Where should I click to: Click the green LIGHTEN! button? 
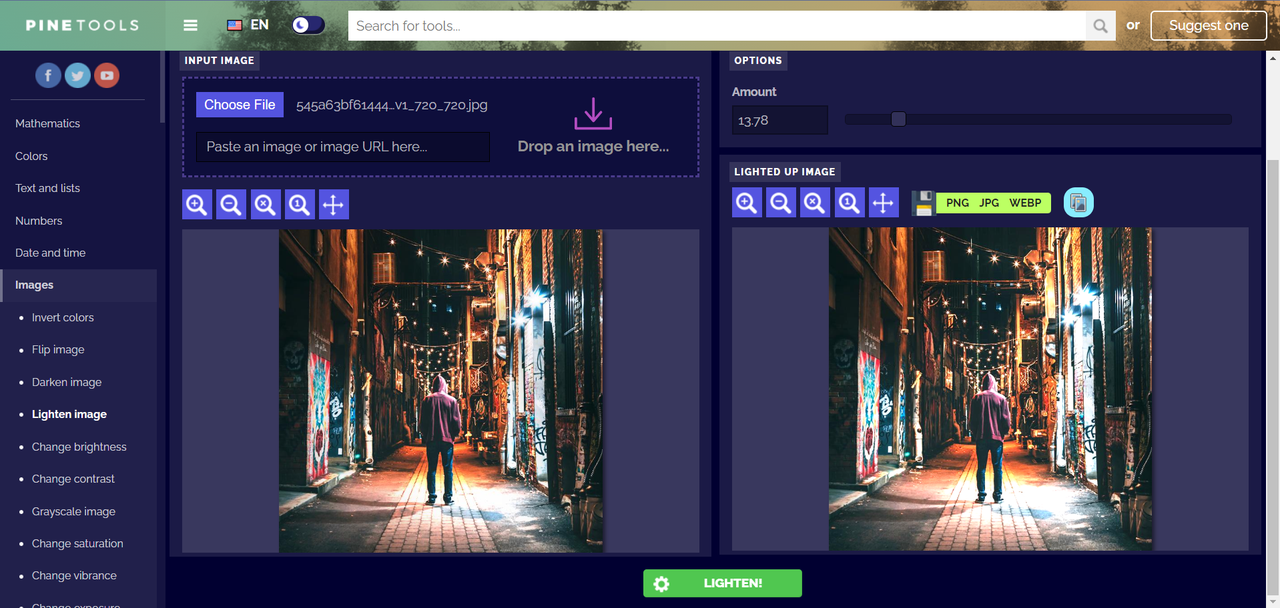722,583
